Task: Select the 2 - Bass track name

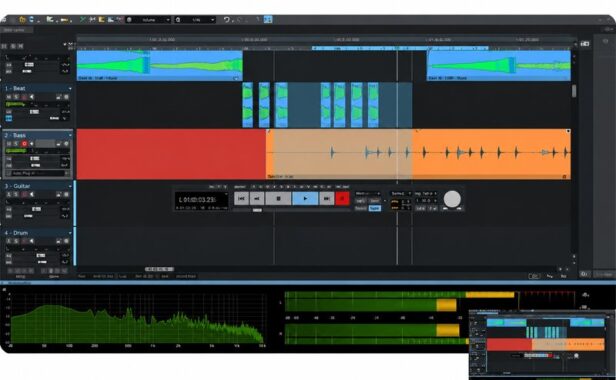Action: (x=15, y=135)
